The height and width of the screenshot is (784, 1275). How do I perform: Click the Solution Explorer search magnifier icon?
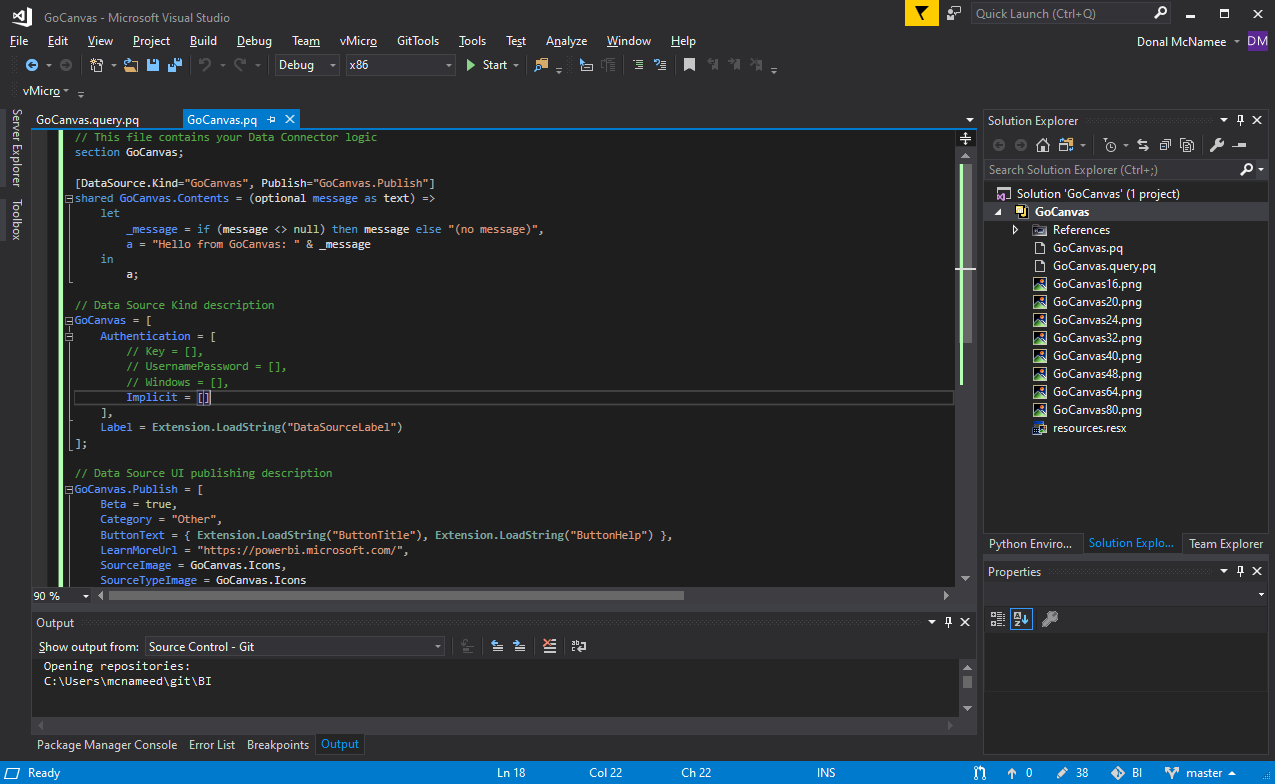pyautogui.click(x=1246, y=170)
